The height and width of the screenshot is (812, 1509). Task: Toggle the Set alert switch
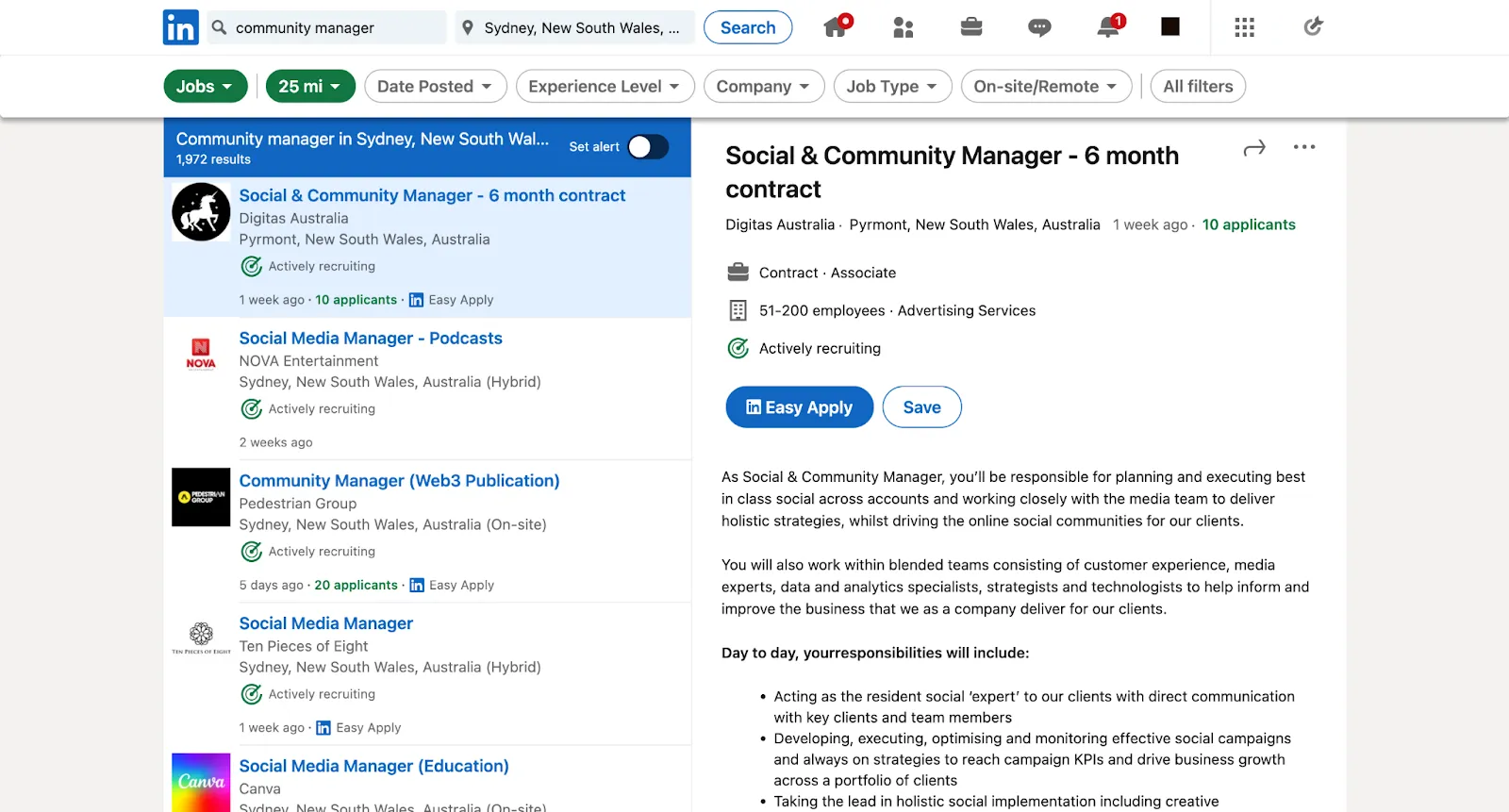pos(648,147)
